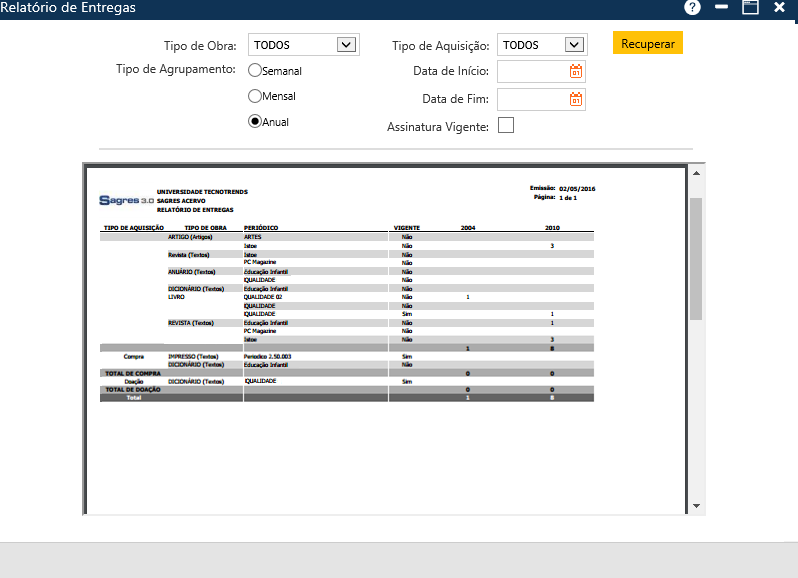Viewport: 798px width, 578px height.
Task: Select the Anual grouping option
Action: tap(255, 121)
